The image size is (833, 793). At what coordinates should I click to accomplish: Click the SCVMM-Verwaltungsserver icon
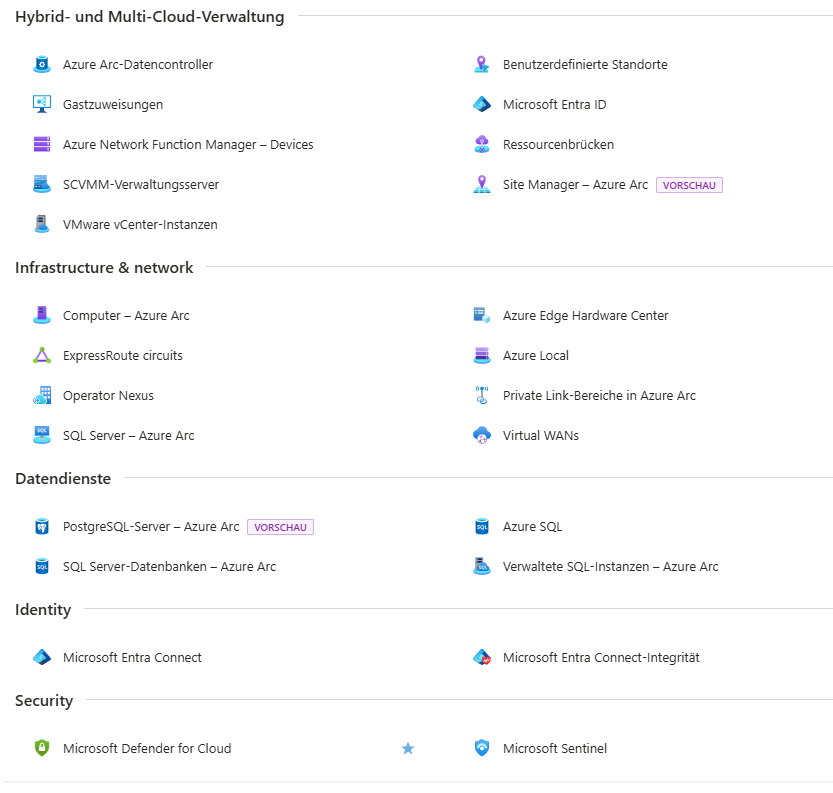(x=41, y=184)
